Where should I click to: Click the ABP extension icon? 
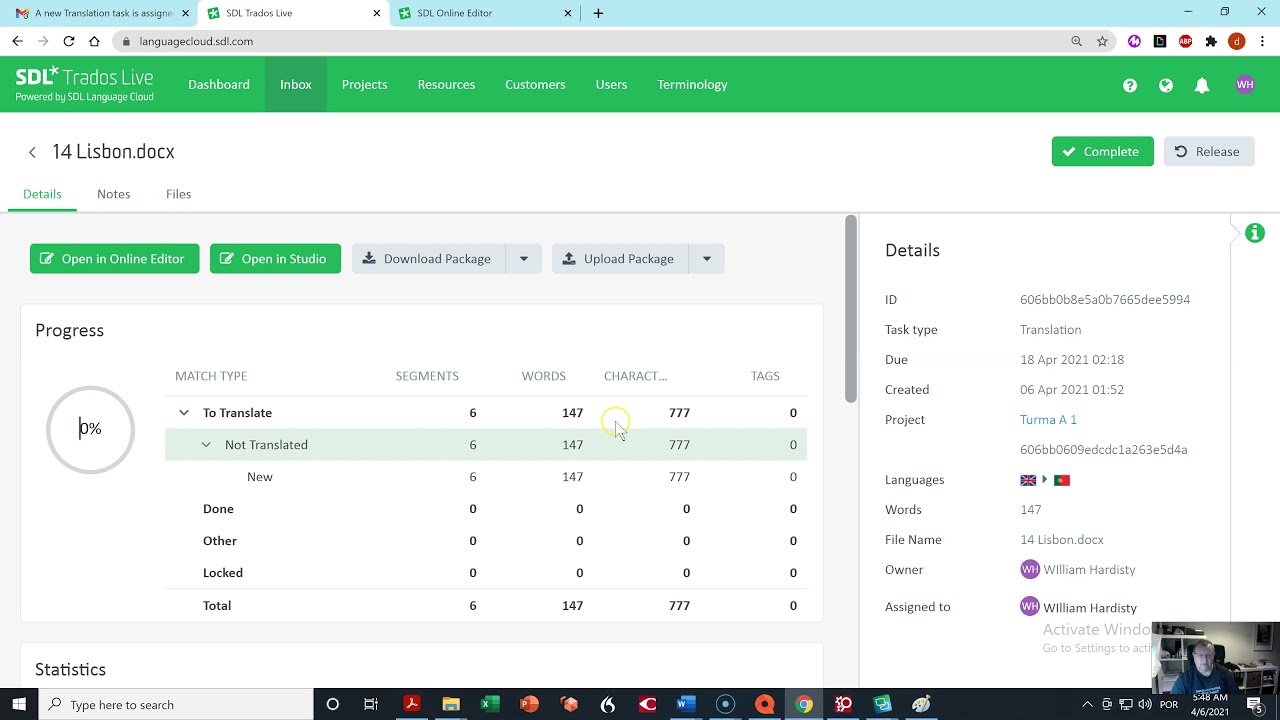(1185, 41)
